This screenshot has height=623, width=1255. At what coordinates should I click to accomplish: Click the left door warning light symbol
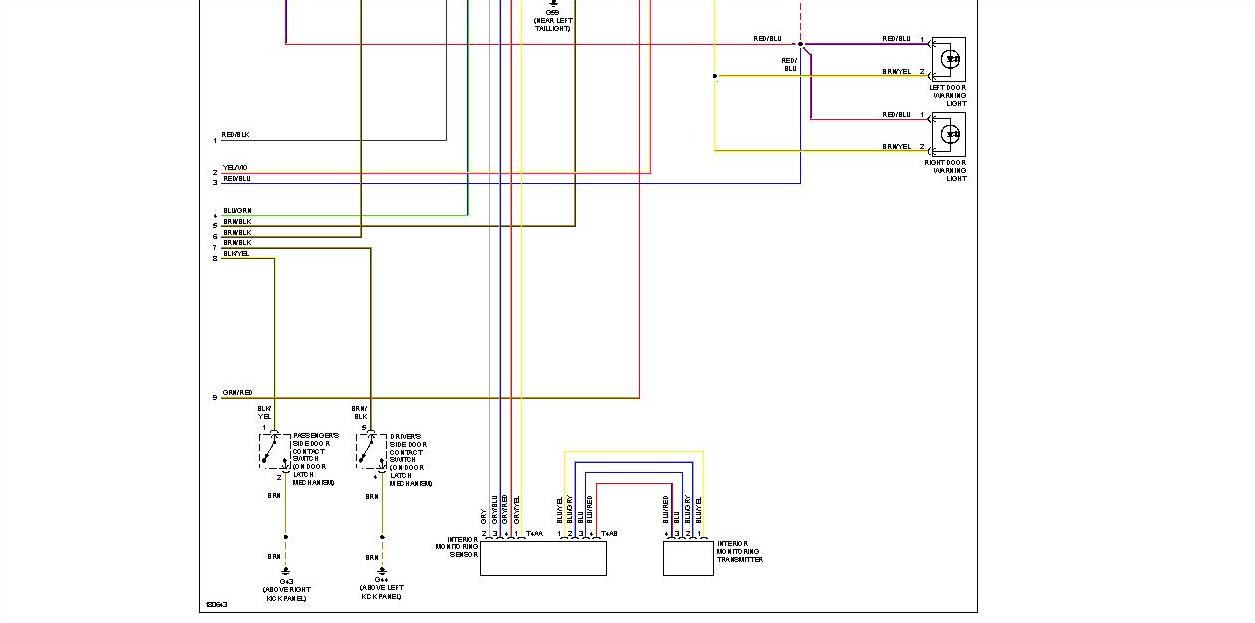949,59
